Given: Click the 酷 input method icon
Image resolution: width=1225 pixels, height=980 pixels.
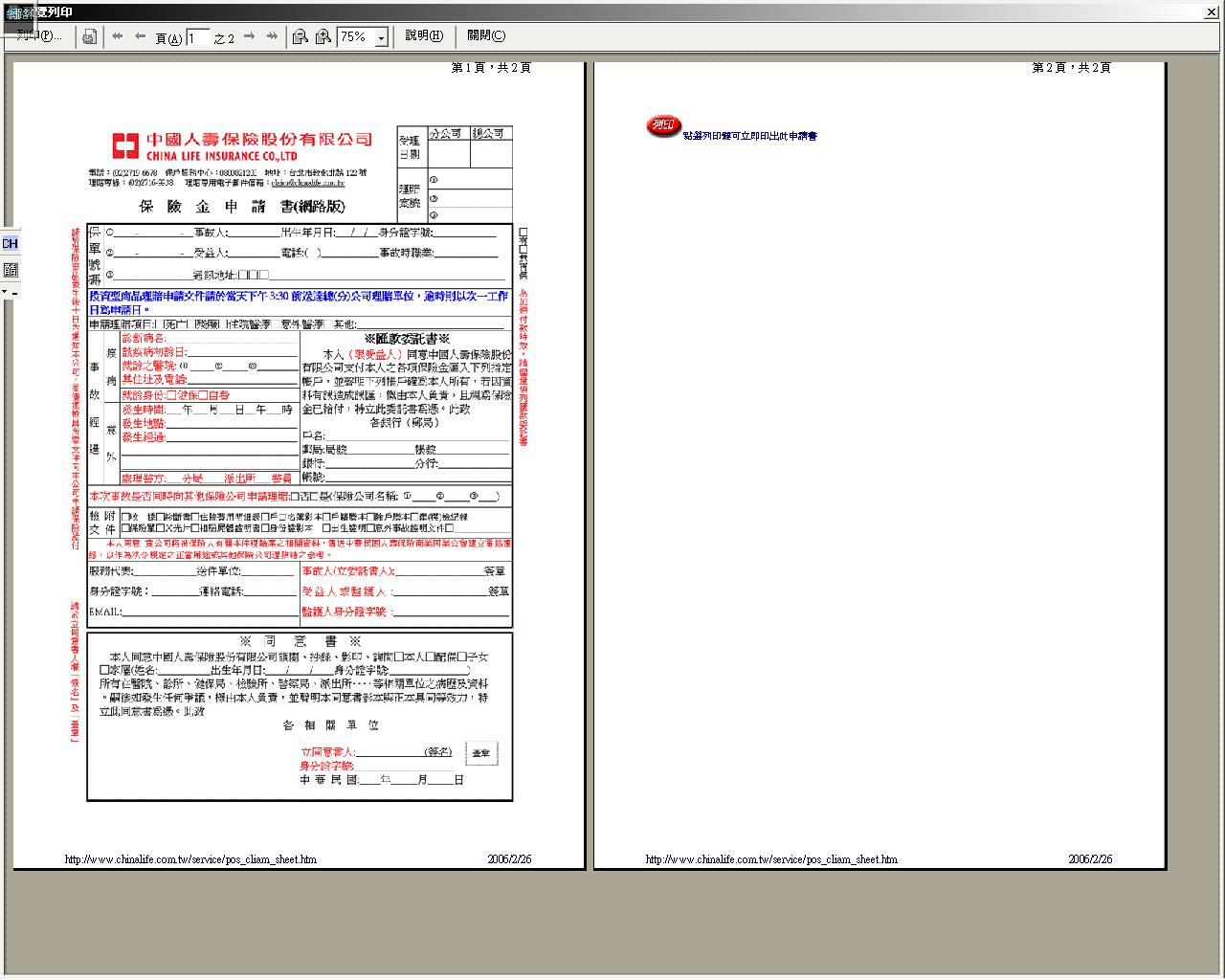Looking at the screenshot, I should click(x=10, y=270).
